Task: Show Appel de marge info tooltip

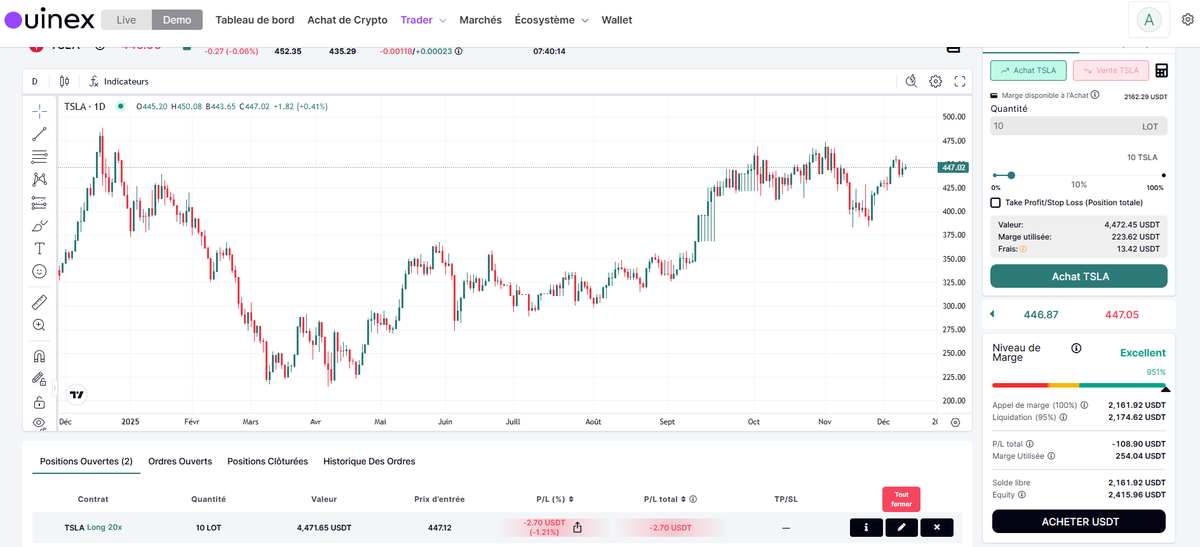Action: pyautogui.click(x=1084, y=406)
